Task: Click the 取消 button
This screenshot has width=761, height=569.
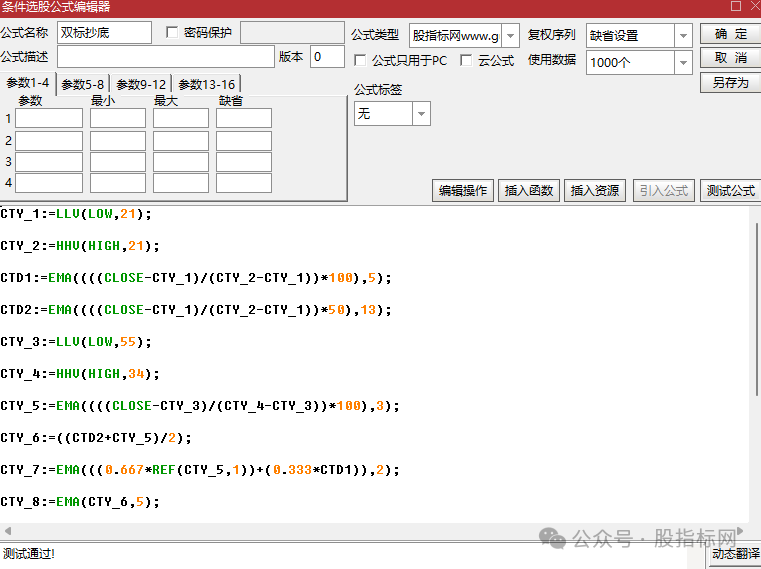Action: (x=730, y=58)
